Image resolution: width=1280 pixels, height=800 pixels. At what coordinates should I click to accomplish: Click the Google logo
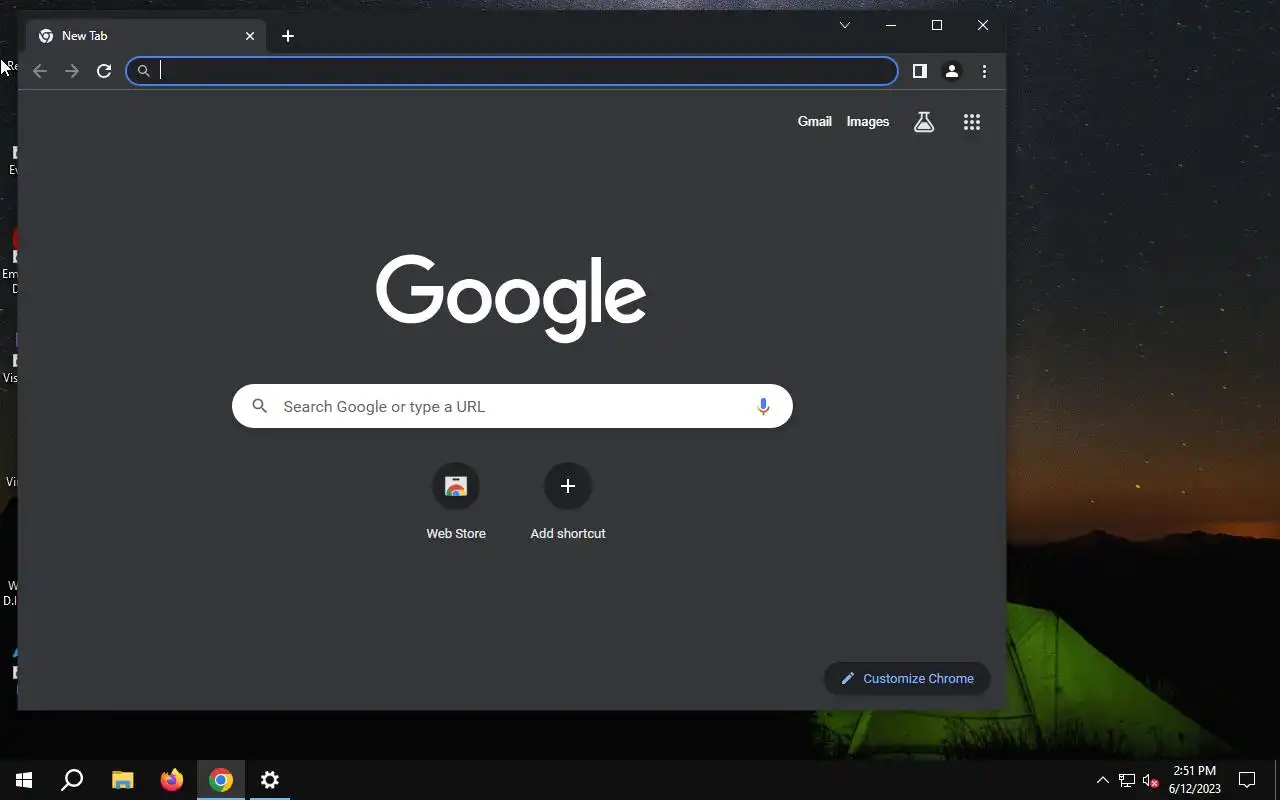tap(511, 297)
